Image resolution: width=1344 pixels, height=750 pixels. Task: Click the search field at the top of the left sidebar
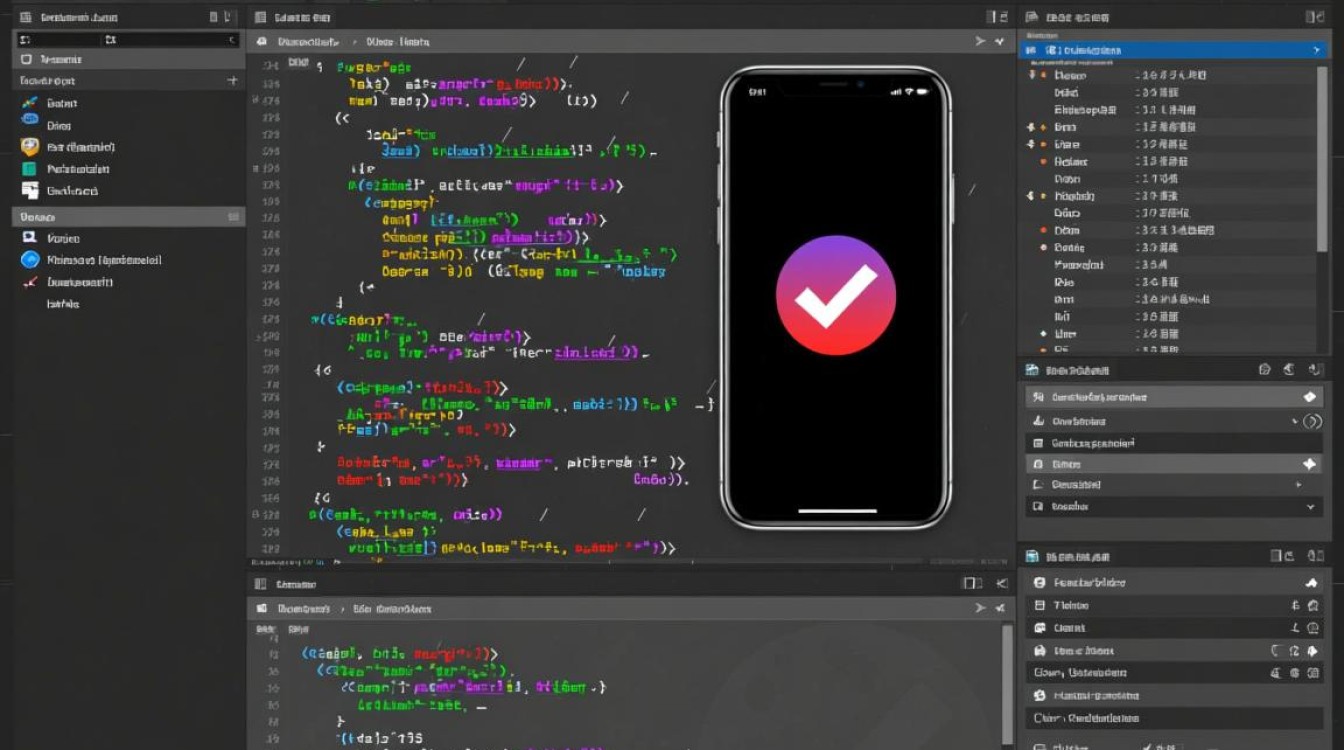click(60, 39)
